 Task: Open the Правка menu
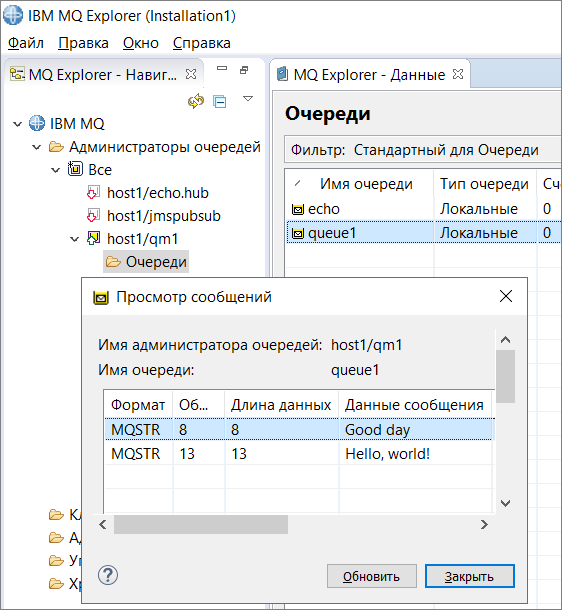pyautogui.click(x=83, y=43)
